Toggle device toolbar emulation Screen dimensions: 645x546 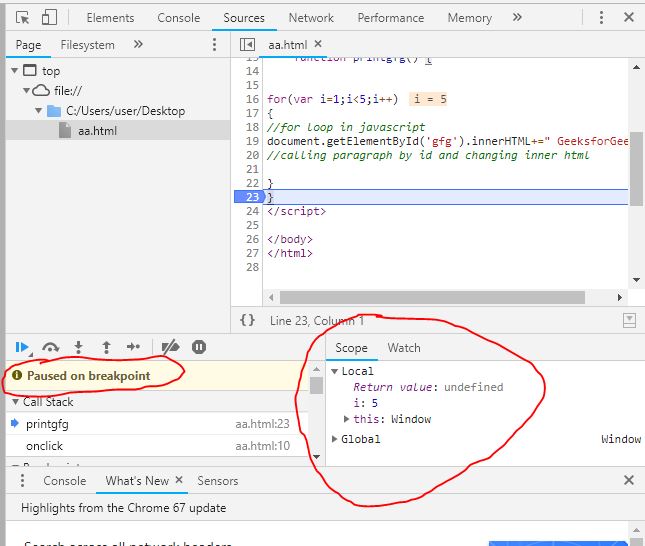[49, 18]
